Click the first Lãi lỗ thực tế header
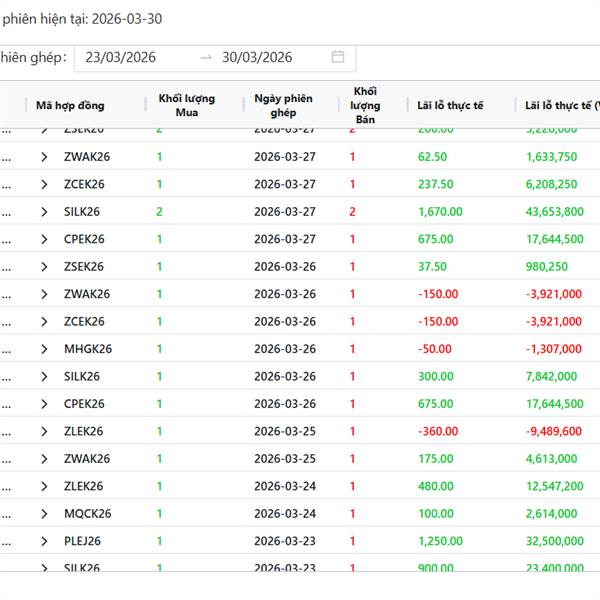Image resolution: width=600 pixels, height=600 pixels. 450,106
